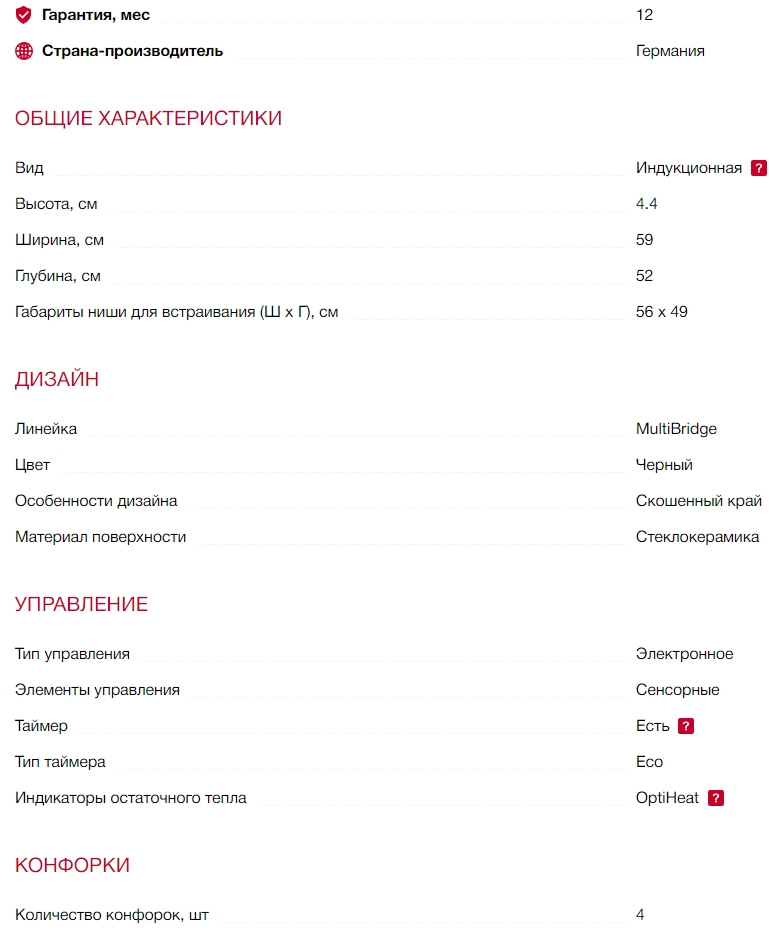Select the MultiBridge product line value
Image resolution: width=769 pixels, height=937 pixels.
[x=676, y=429]
